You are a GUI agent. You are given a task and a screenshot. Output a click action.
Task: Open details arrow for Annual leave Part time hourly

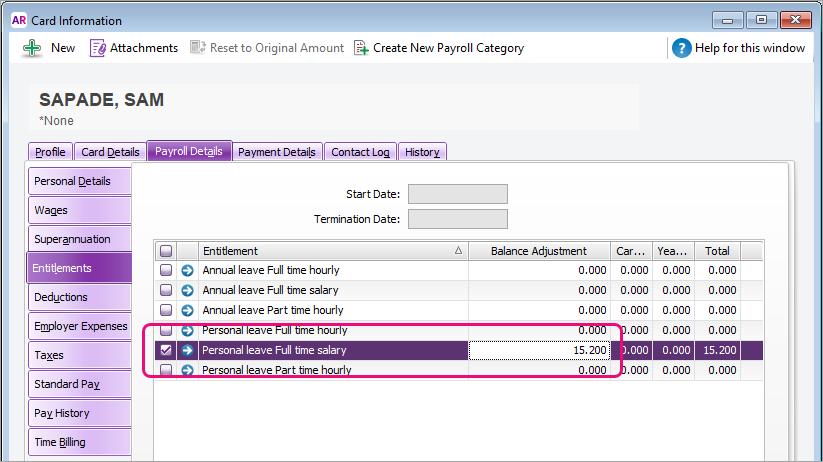coord(187,310)
